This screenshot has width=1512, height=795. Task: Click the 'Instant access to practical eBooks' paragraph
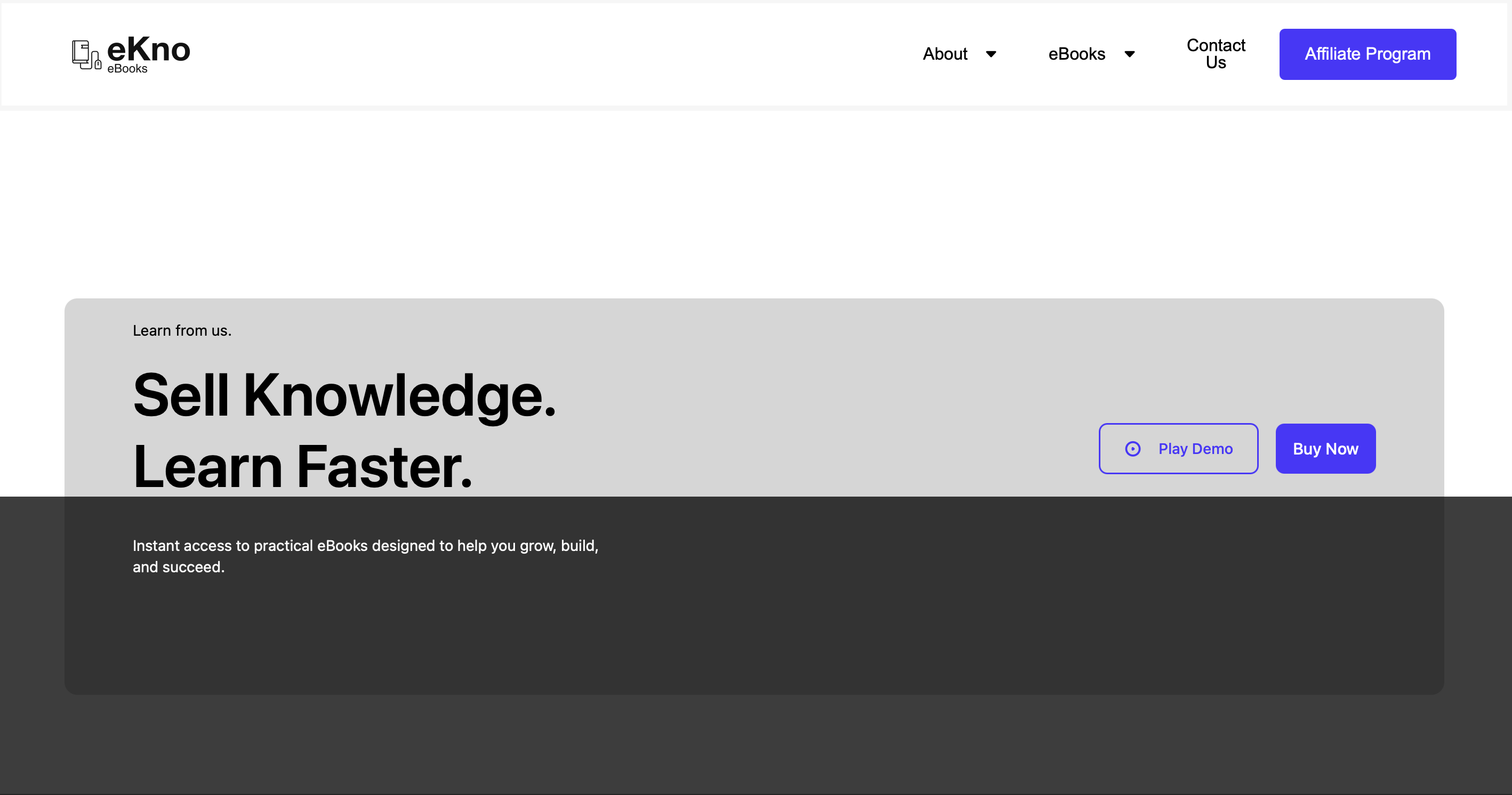point(365,546)
